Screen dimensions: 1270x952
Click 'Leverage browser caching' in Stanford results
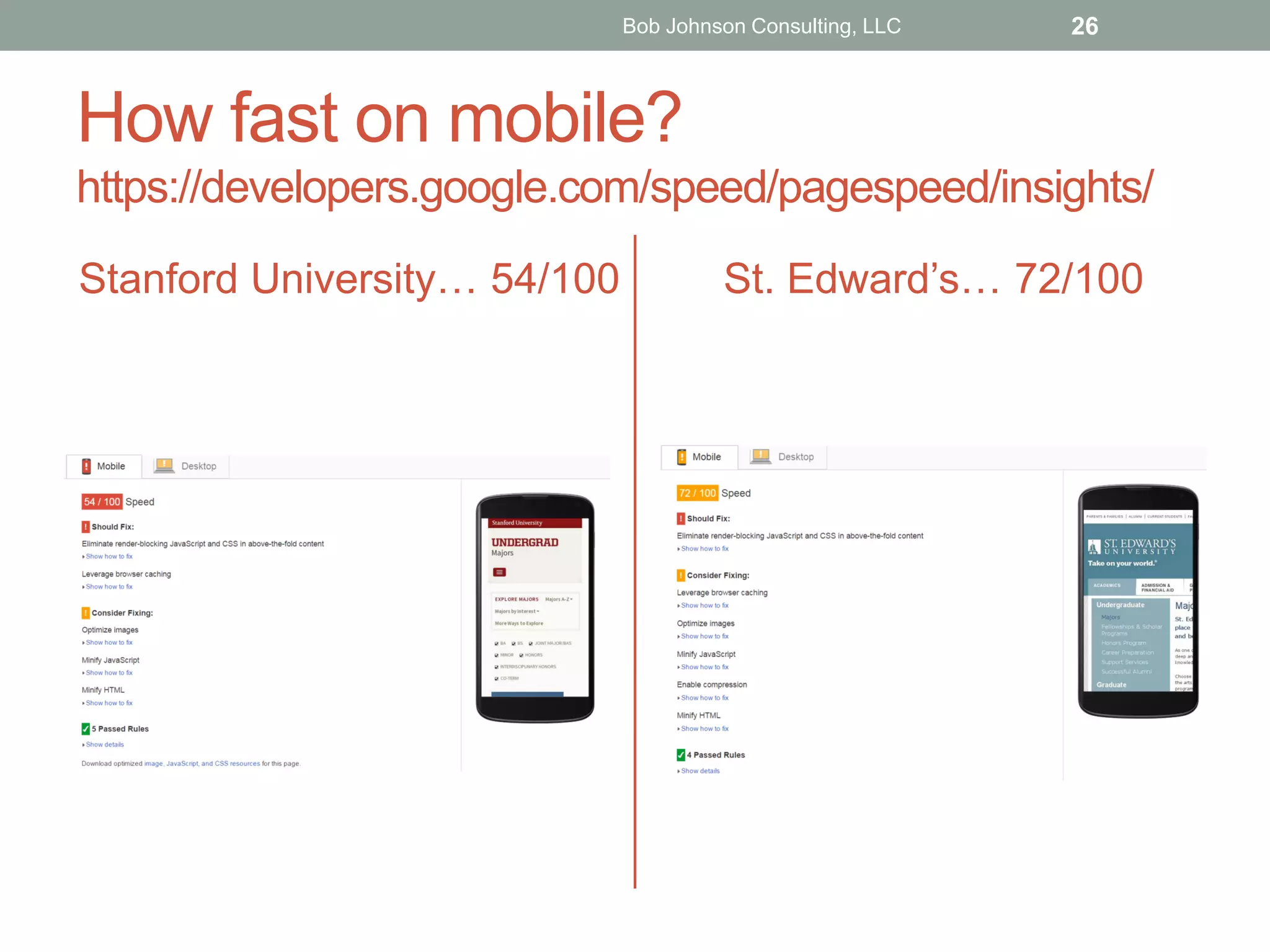(x=127, y=574)
